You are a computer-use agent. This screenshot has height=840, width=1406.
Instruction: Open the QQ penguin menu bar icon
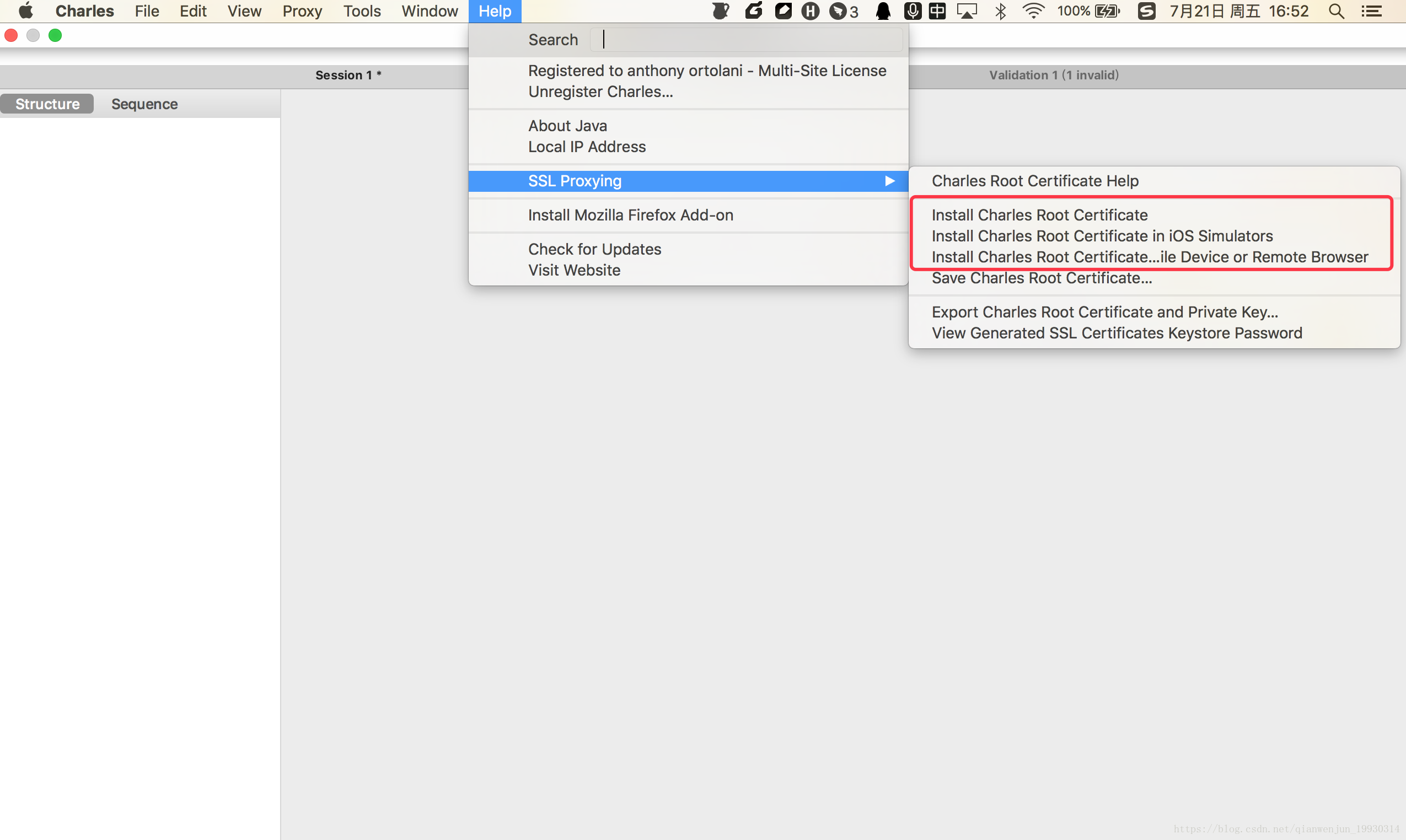tap(883, 11)
